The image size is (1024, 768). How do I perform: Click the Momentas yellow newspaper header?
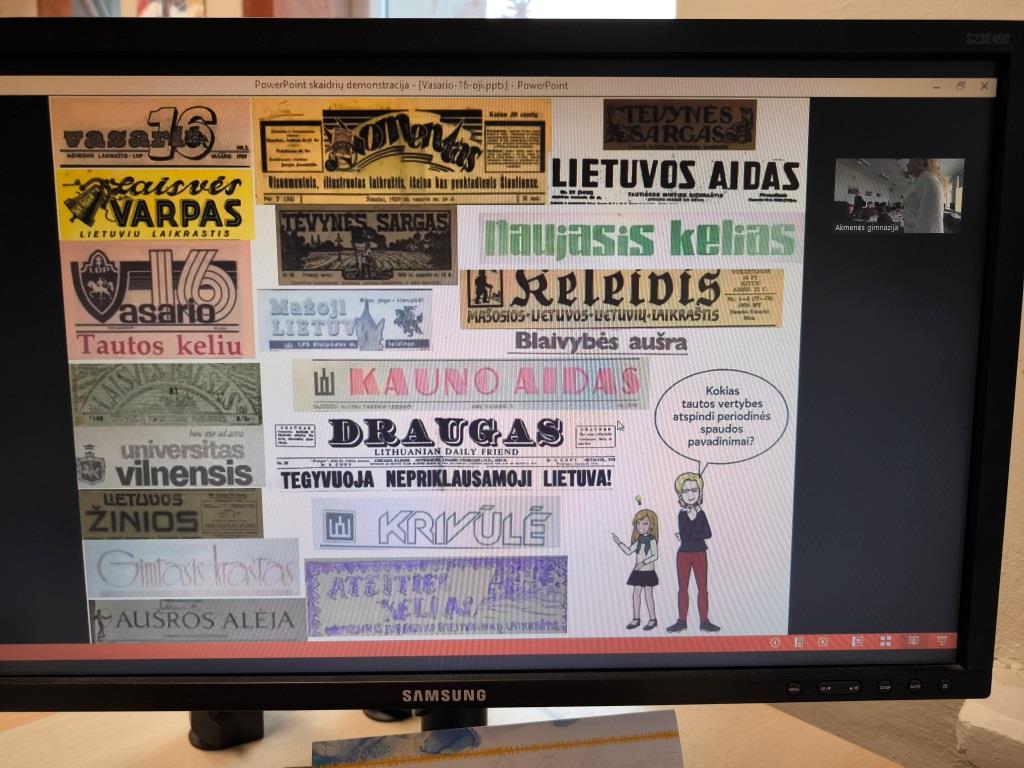coord(402,152)
